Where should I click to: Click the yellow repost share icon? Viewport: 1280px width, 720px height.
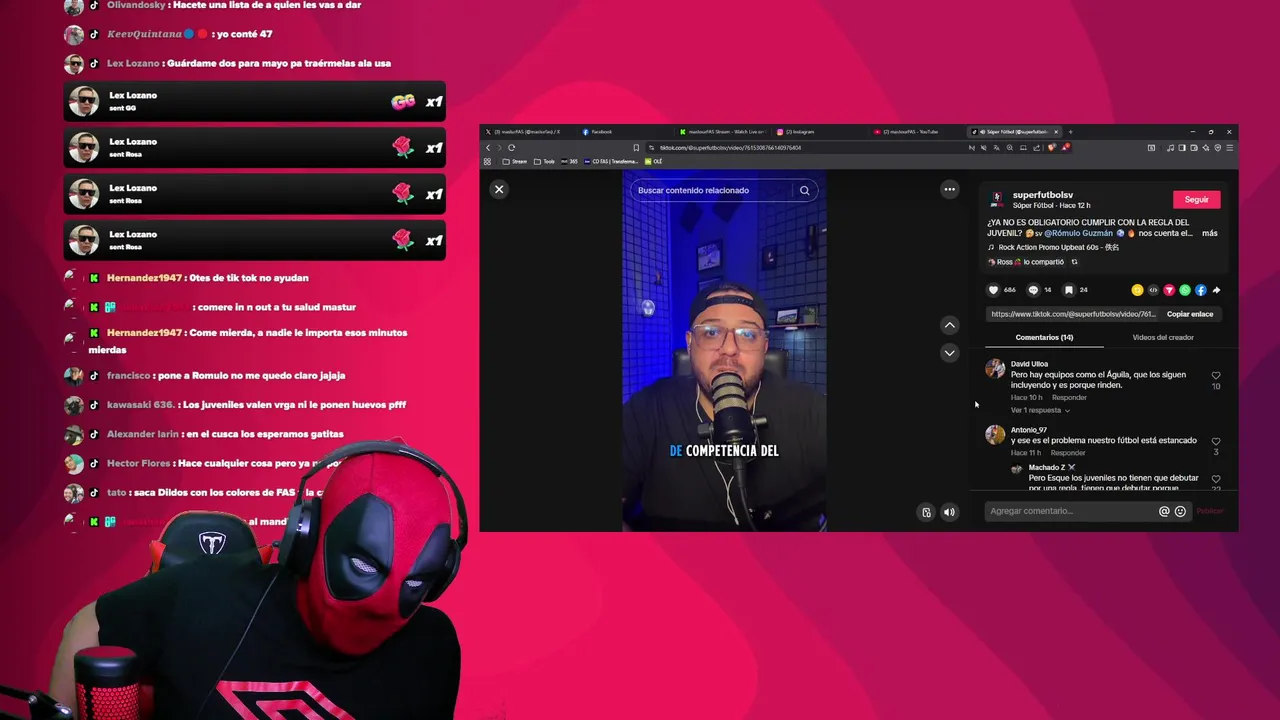tap(1137, 290)
